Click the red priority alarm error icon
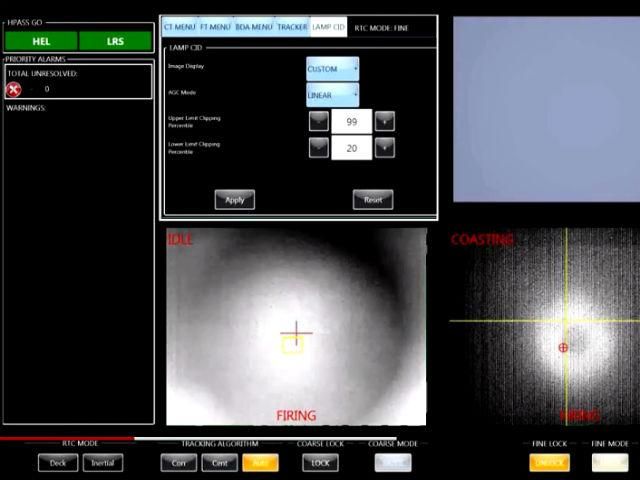This screenshot has width=640, height=480. point(14,89)
